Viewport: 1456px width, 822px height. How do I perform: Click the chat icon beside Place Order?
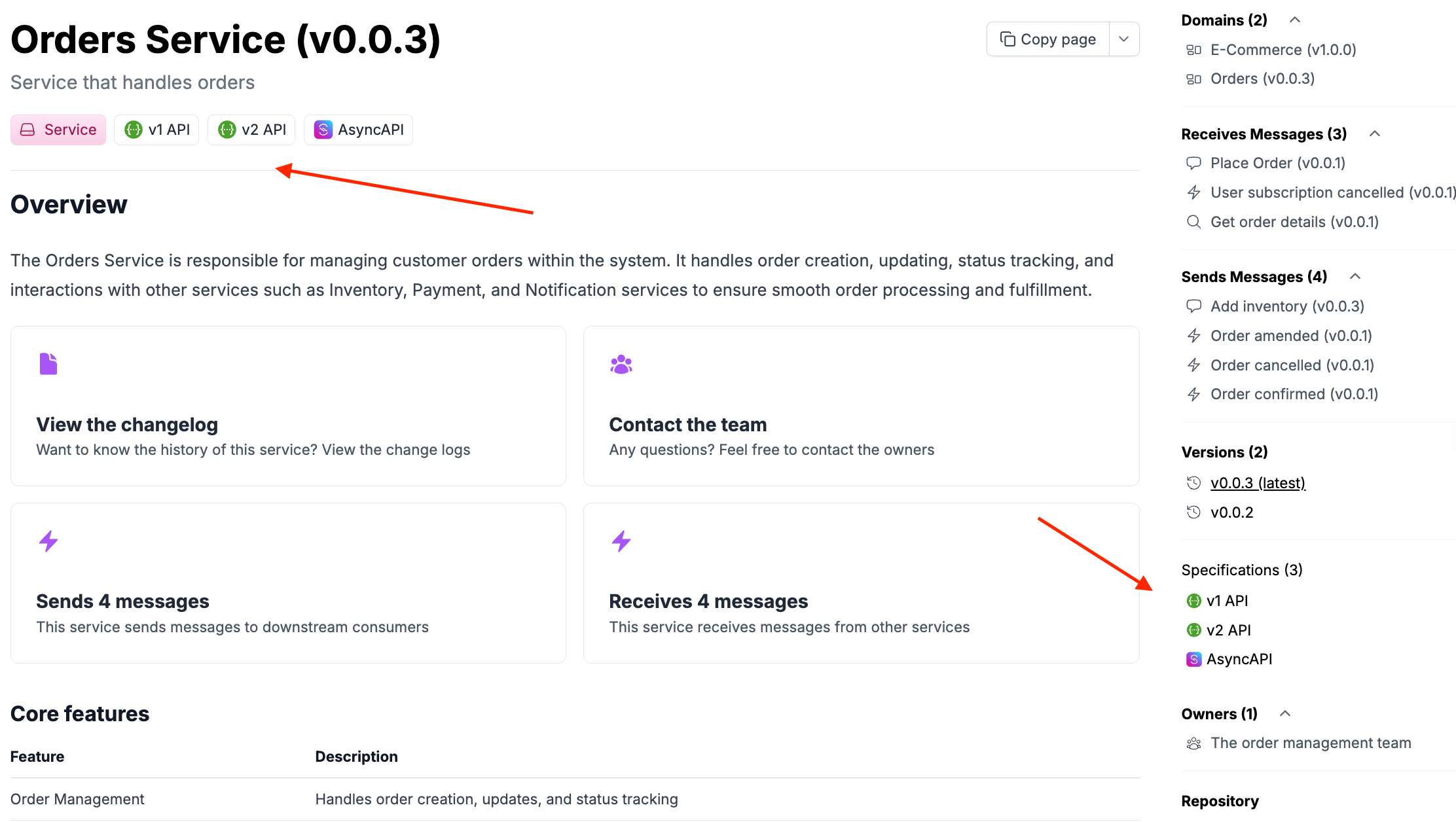pos(1194,163)
